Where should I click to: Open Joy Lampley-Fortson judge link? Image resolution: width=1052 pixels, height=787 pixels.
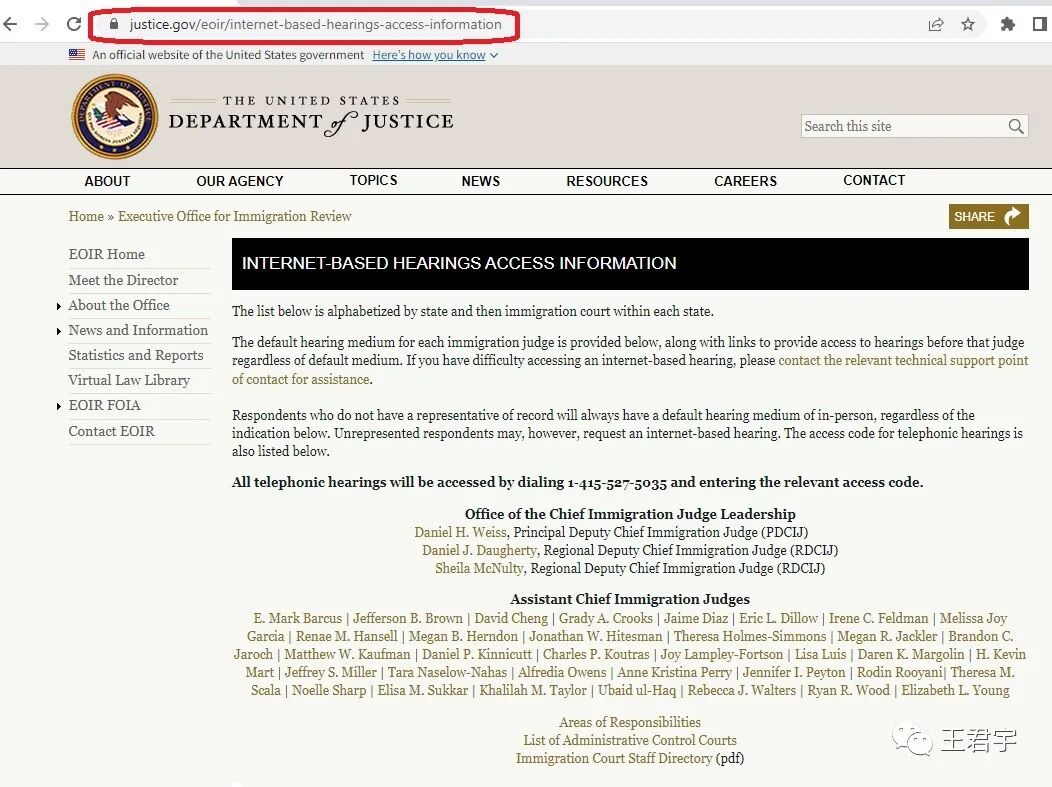tap(722, 655)
